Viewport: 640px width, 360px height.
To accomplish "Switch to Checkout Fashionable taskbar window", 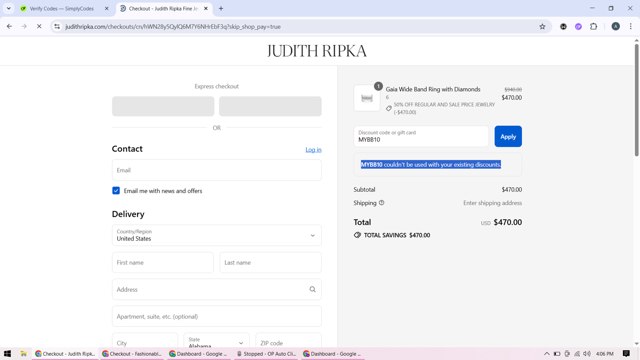I will (132, 353).
